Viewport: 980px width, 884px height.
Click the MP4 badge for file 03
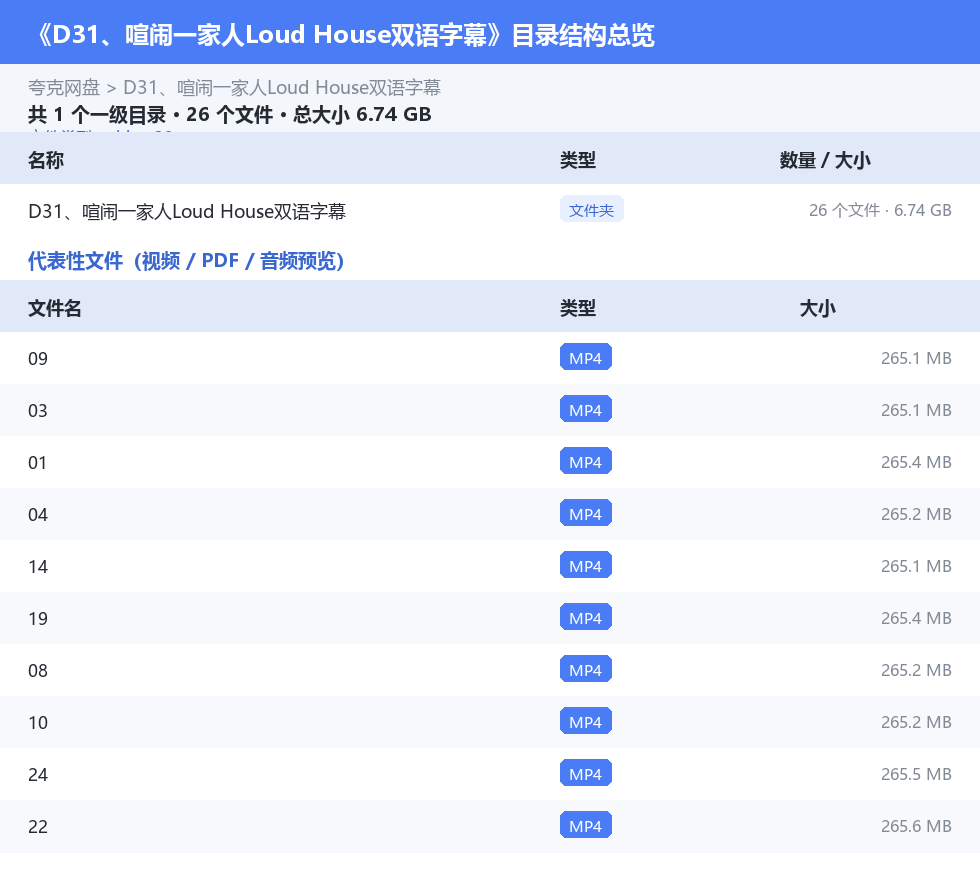586,409
